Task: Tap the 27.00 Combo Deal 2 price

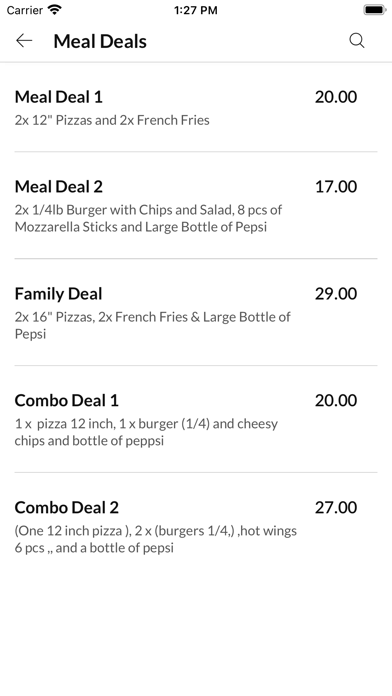Action: pyautogui.click(x=336, y=507)
